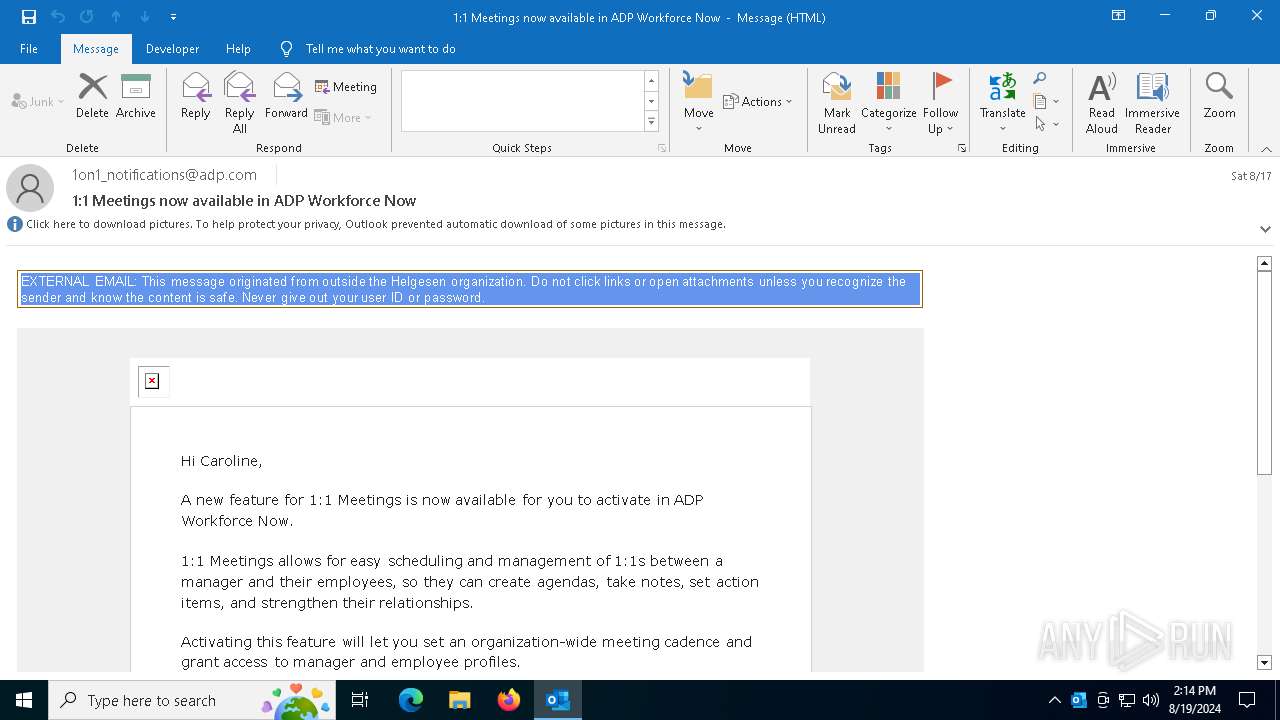Open File Explorer from the taskbar
1280x720 pixels.
click(x=460, y=700)
